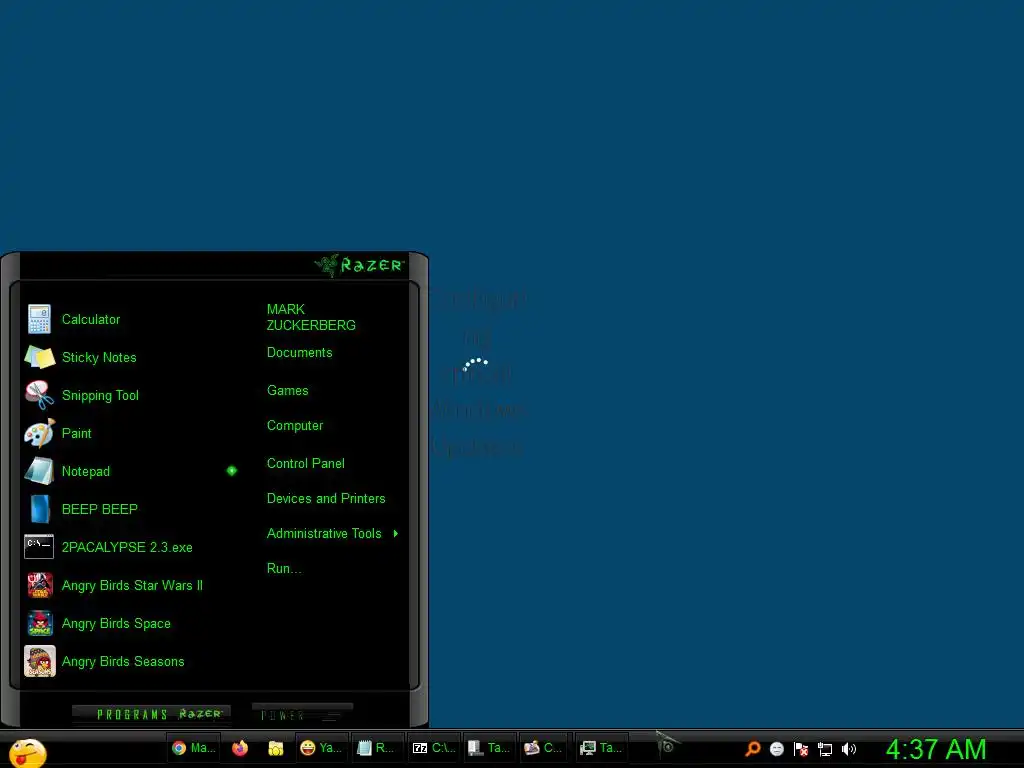
Task: Open Control Panel
Action: pos(306,464)
